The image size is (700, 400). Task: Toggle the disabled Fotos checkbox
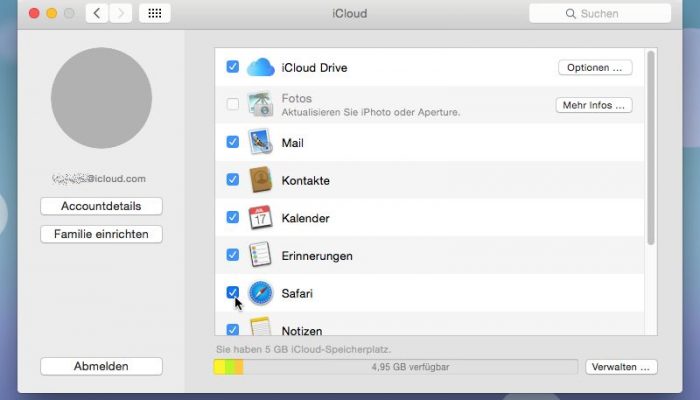pyautogui.click(x=233, y=104)
